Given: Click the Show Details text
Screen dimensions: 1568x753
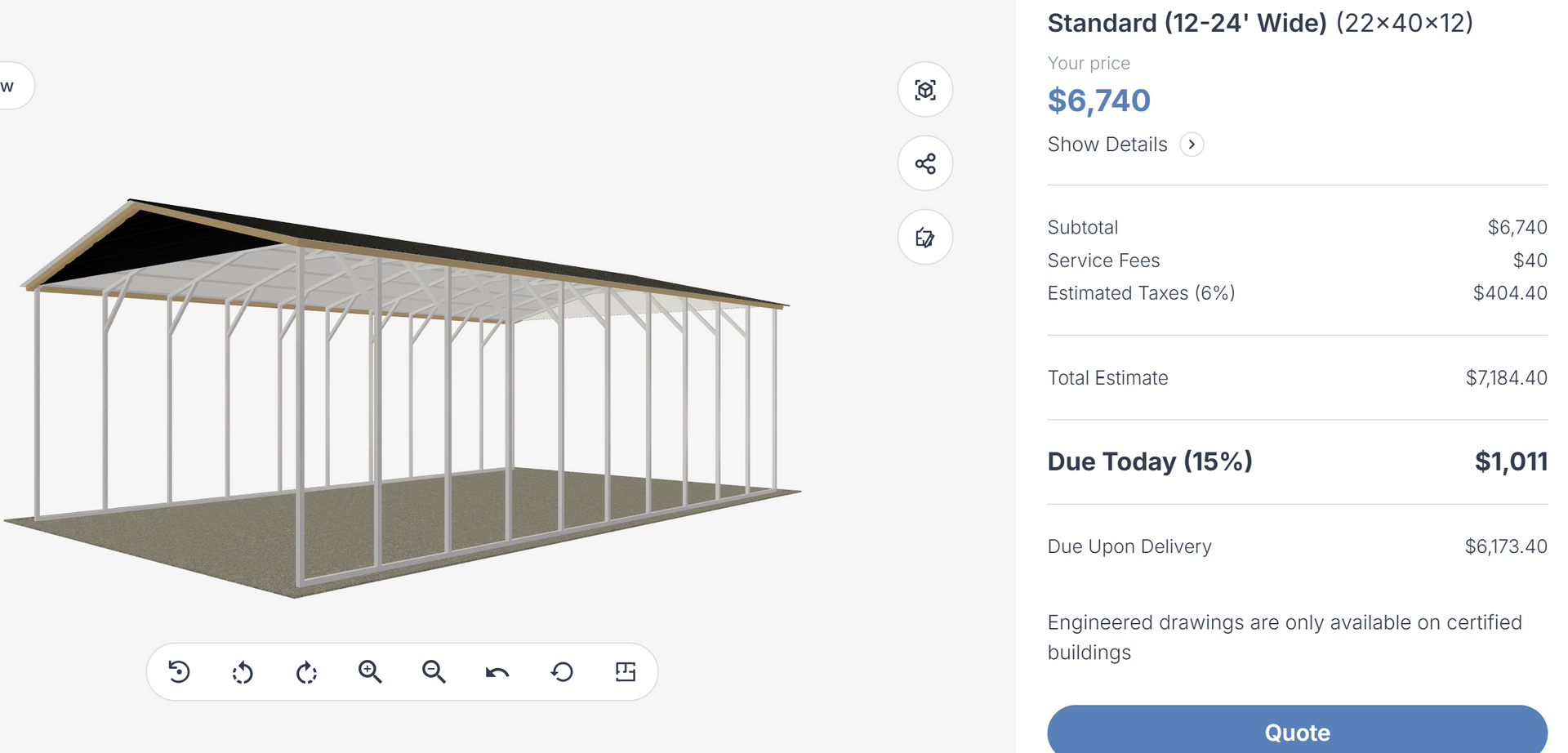Looking at the screenshot, I should click(1107, 145).
